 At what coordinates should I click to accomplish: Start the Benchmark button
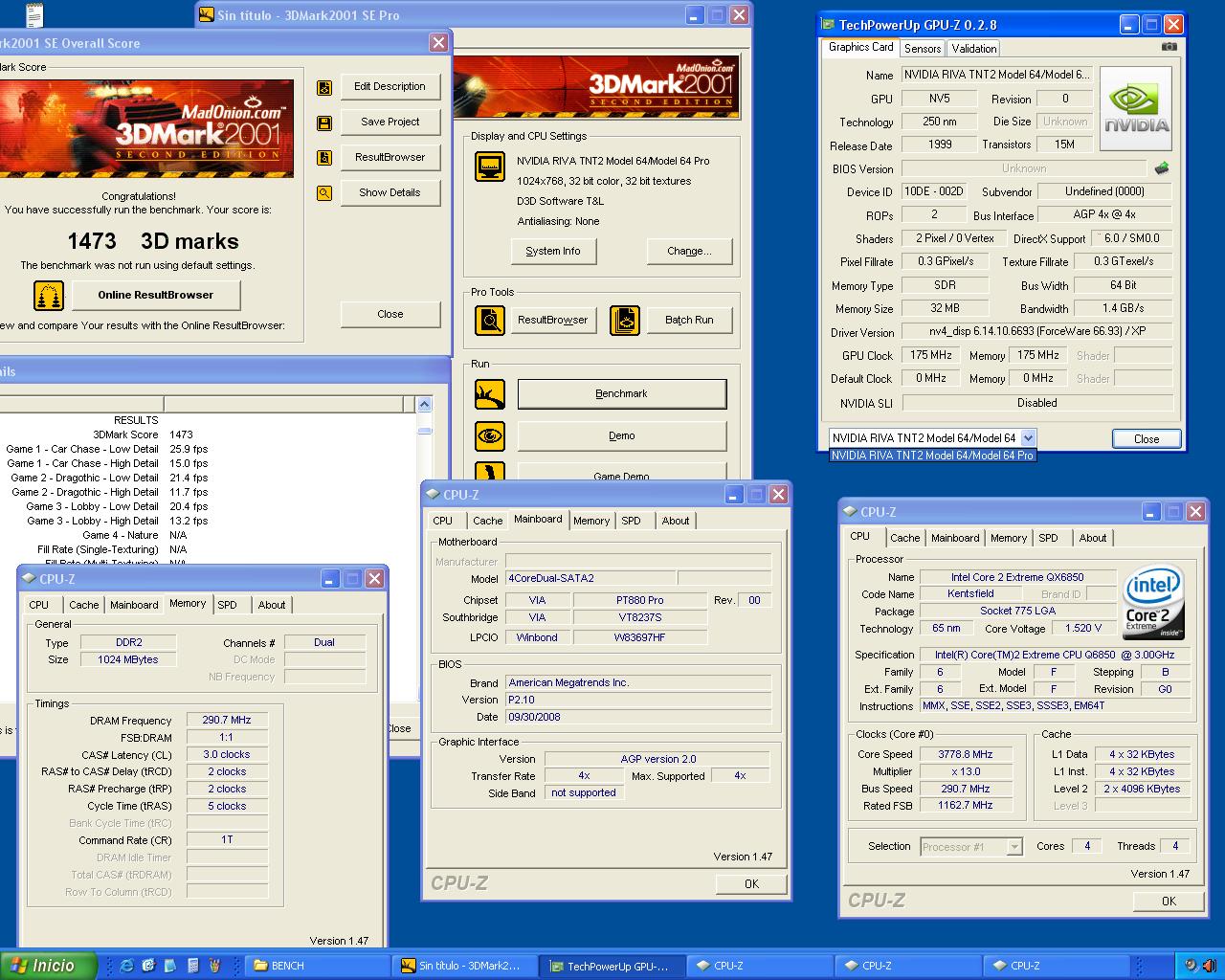click(622, 393)
